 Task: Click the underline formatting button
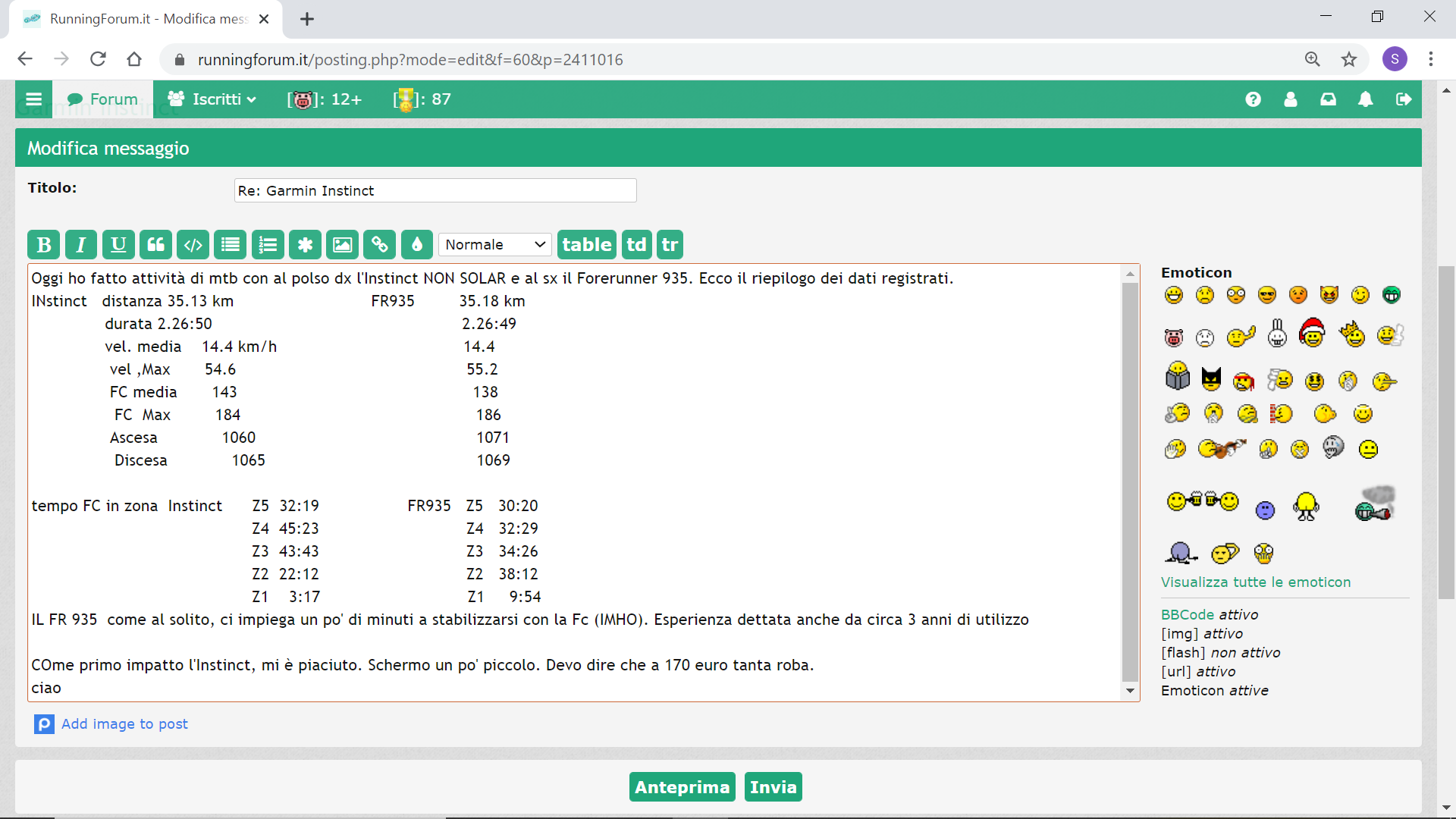[x=118, y=245]
